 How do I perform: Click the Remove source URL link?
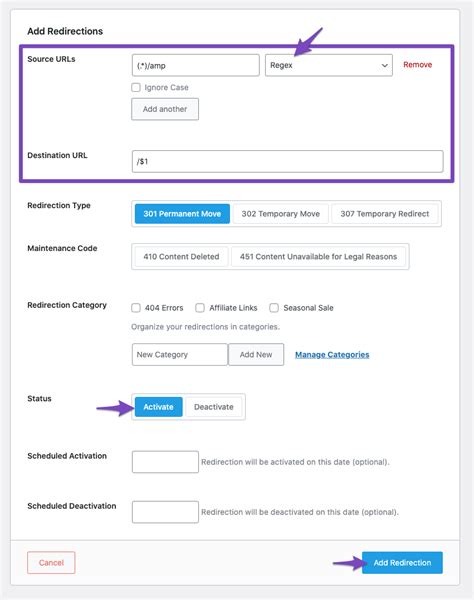[417, 65]
